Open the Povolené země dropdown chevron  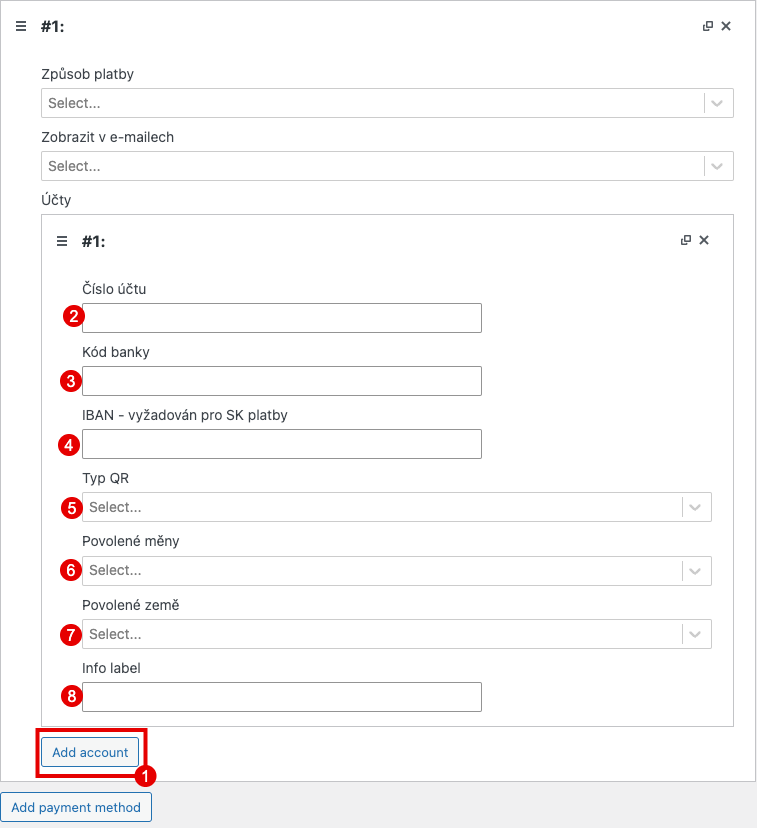(x=695, y=634)
